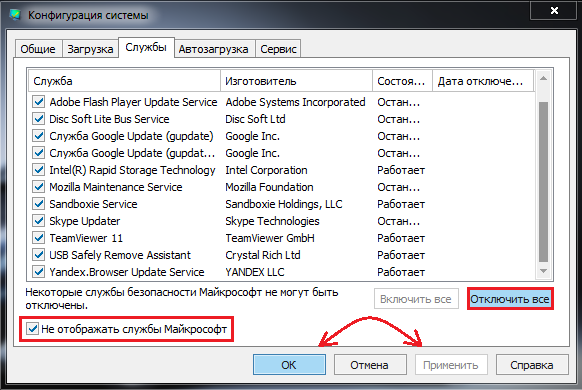The width and height of the screenshot is (582, 390).
Task: Select the 'YANDEX LLC' cell
Action: pyautogui.click(x=255, y=272)
